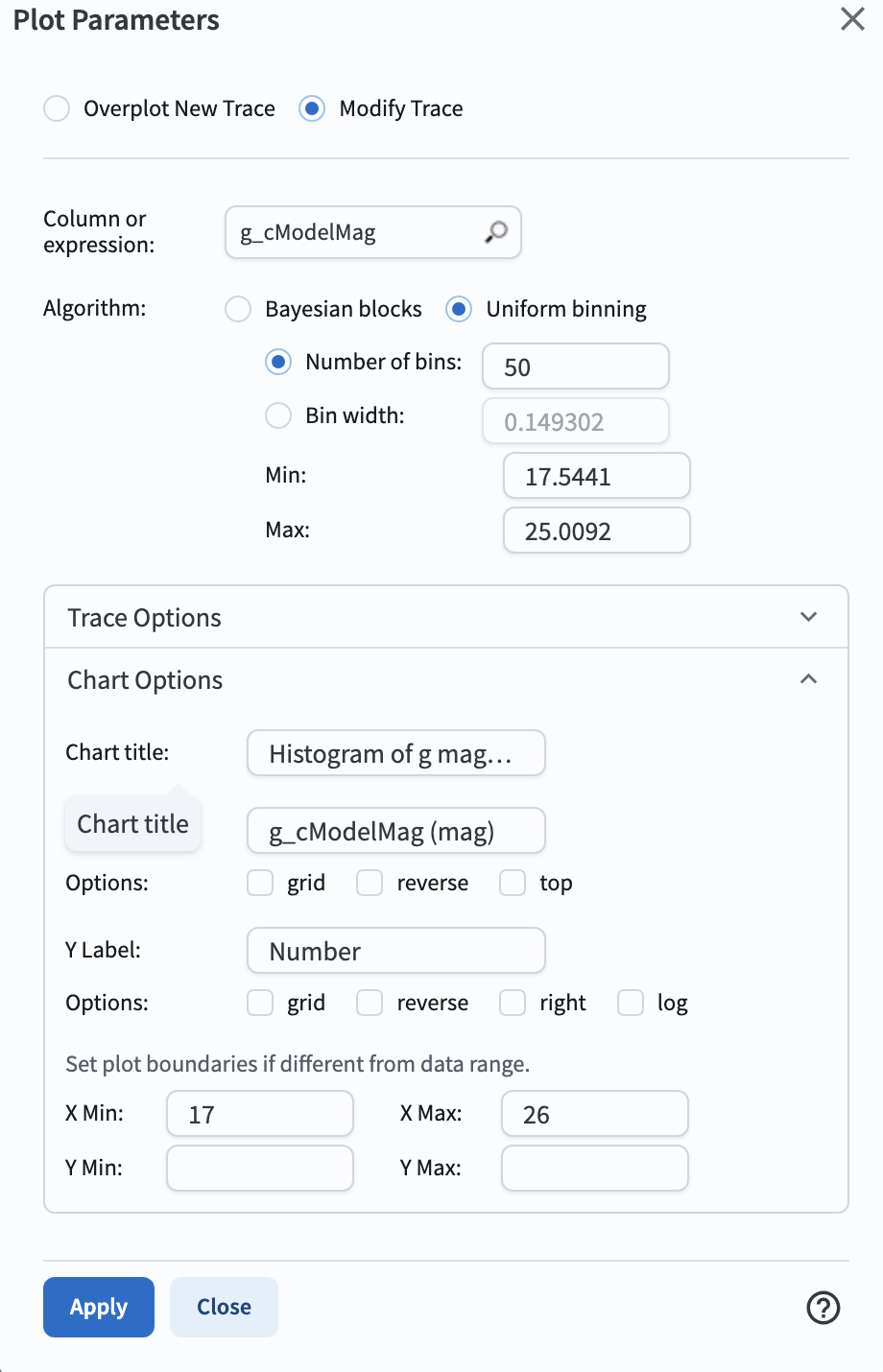Open help via question mark icon
The image size is (883, 1372).
click(x=823, y=1307)
